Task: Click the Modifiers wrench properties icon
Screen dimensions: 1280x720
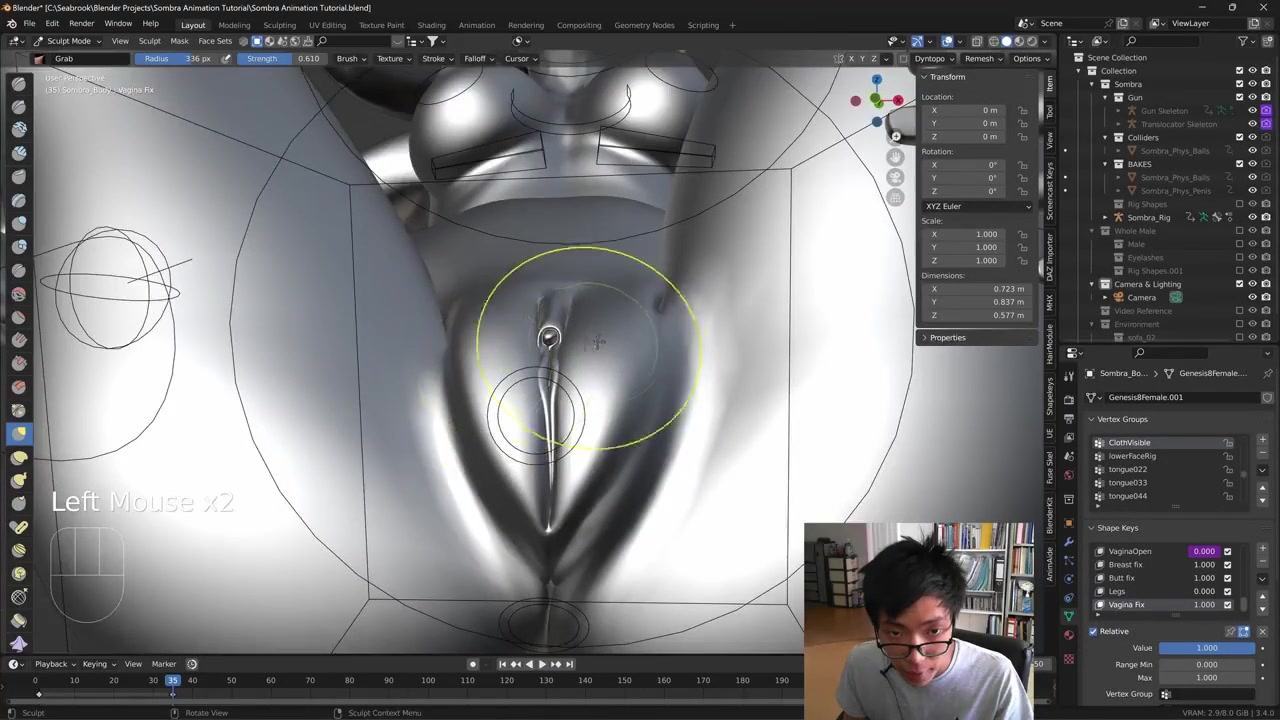Action: point(1069,541)
